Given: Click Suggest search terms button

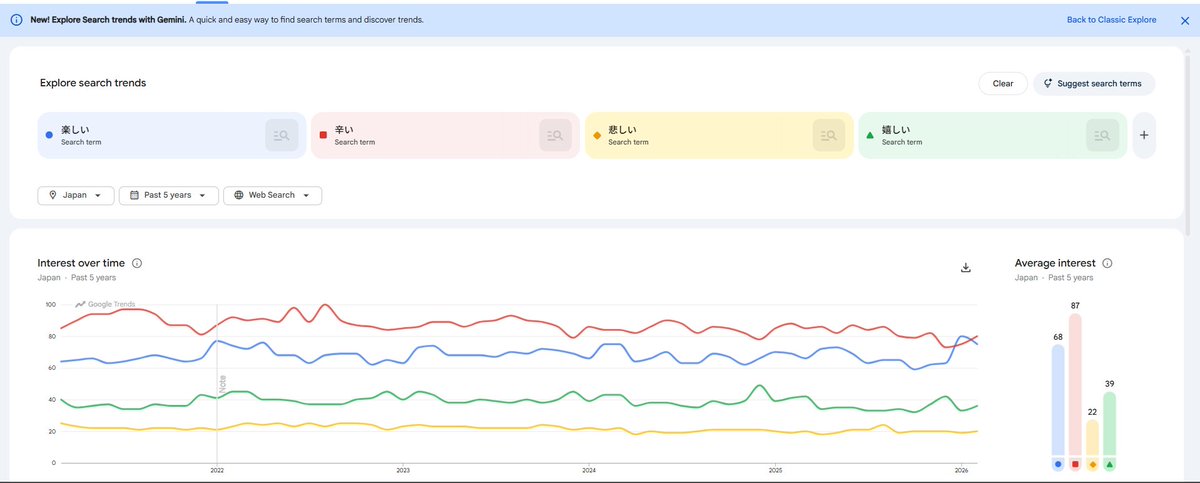Looking at the screenshot, I should click(1093, 84).
